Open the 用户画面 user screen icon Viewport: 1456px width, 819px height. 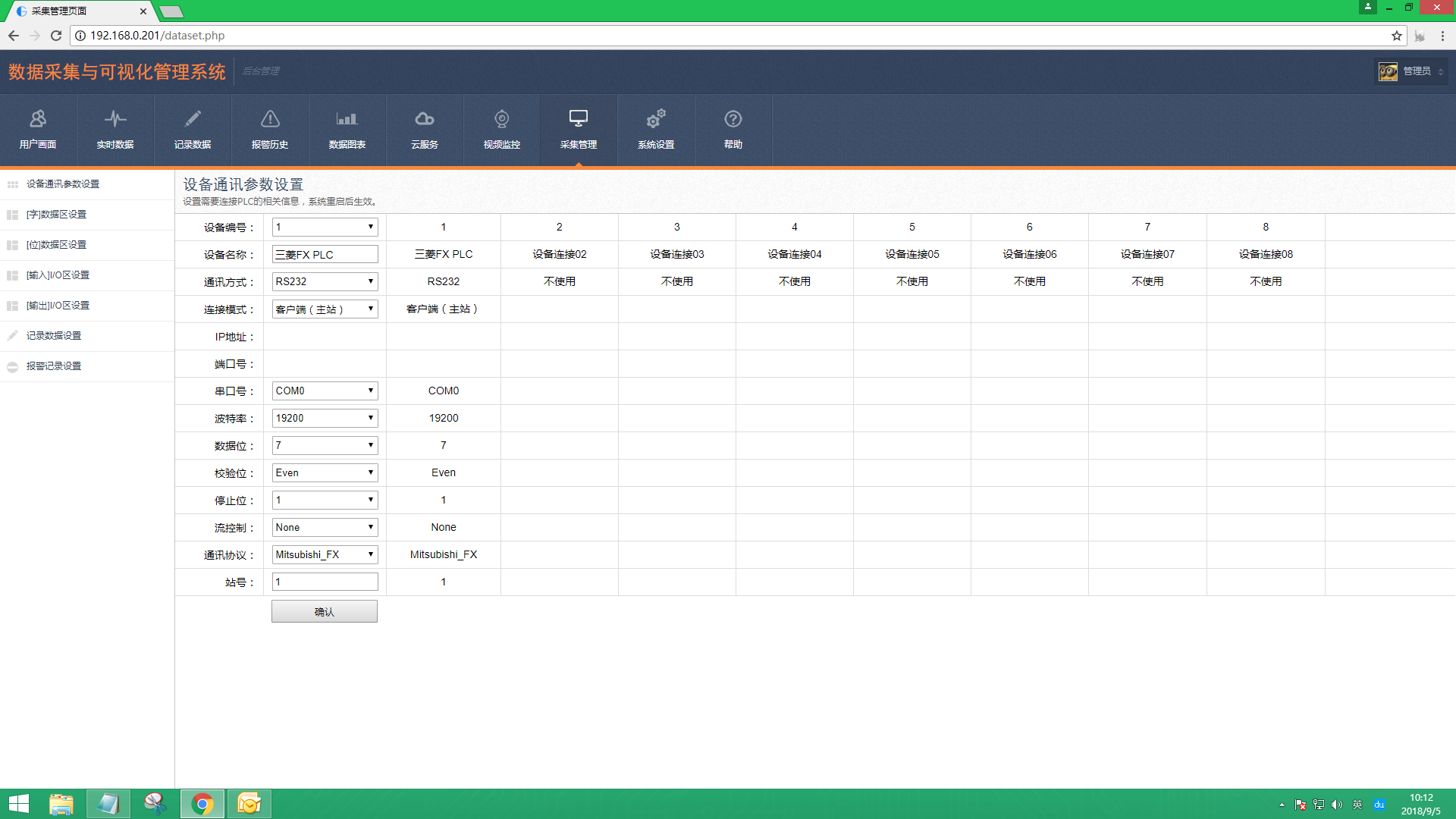[38, 119]
